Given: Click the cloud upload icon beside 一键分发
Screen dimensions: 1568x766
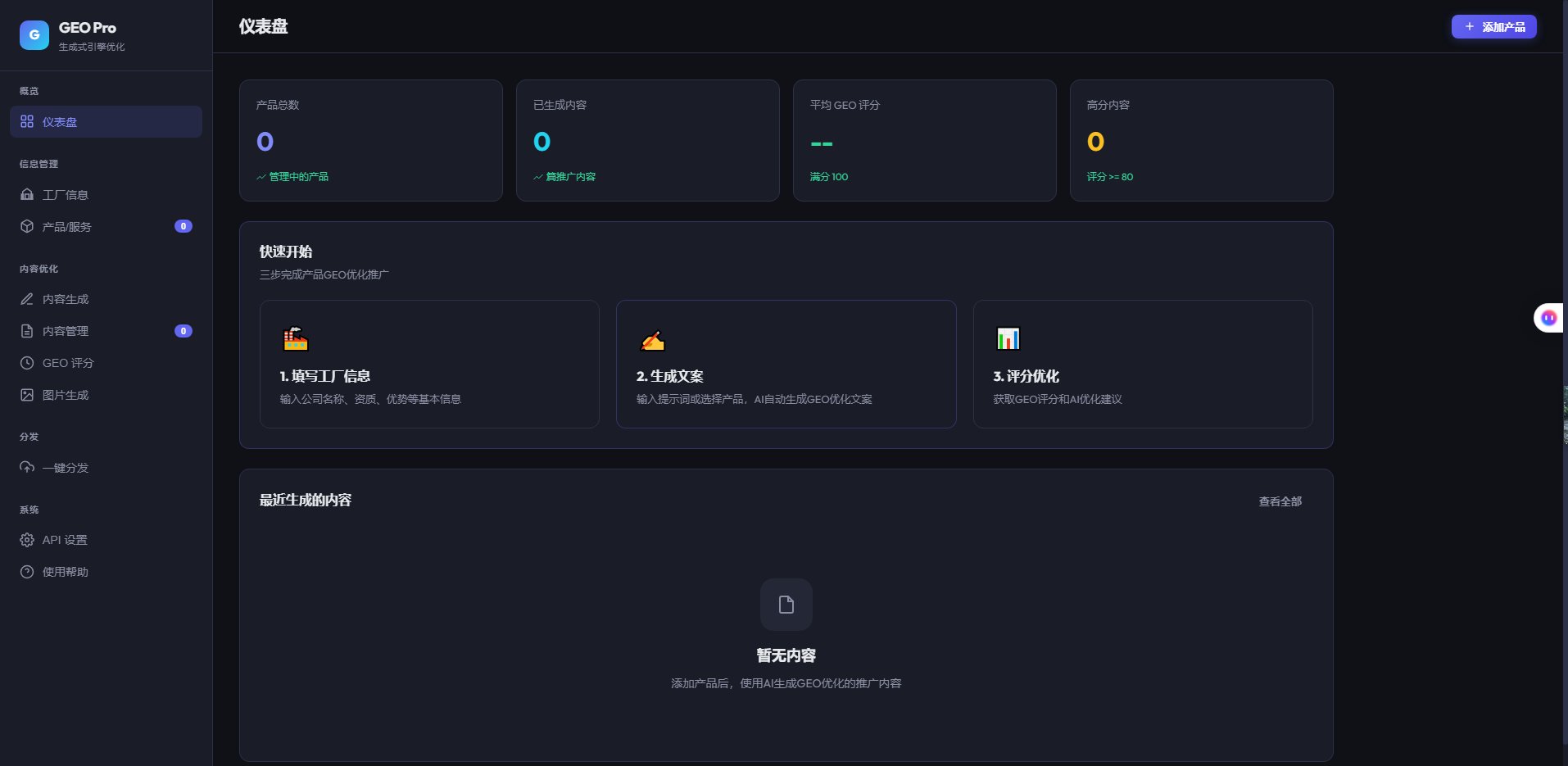Looking at the screenshot, I should tap(27, 468).
